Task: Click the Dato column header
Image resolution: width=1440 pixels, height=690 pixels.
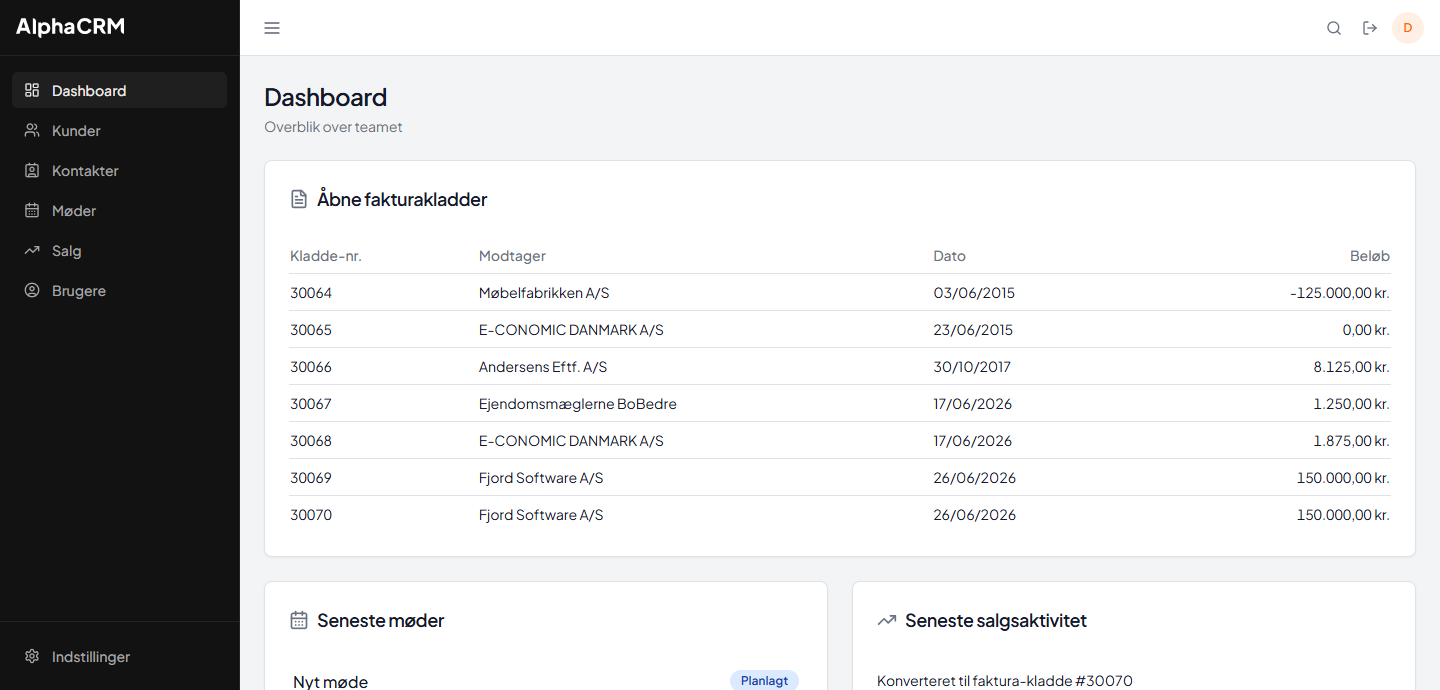Action: [x=949, y=256]
